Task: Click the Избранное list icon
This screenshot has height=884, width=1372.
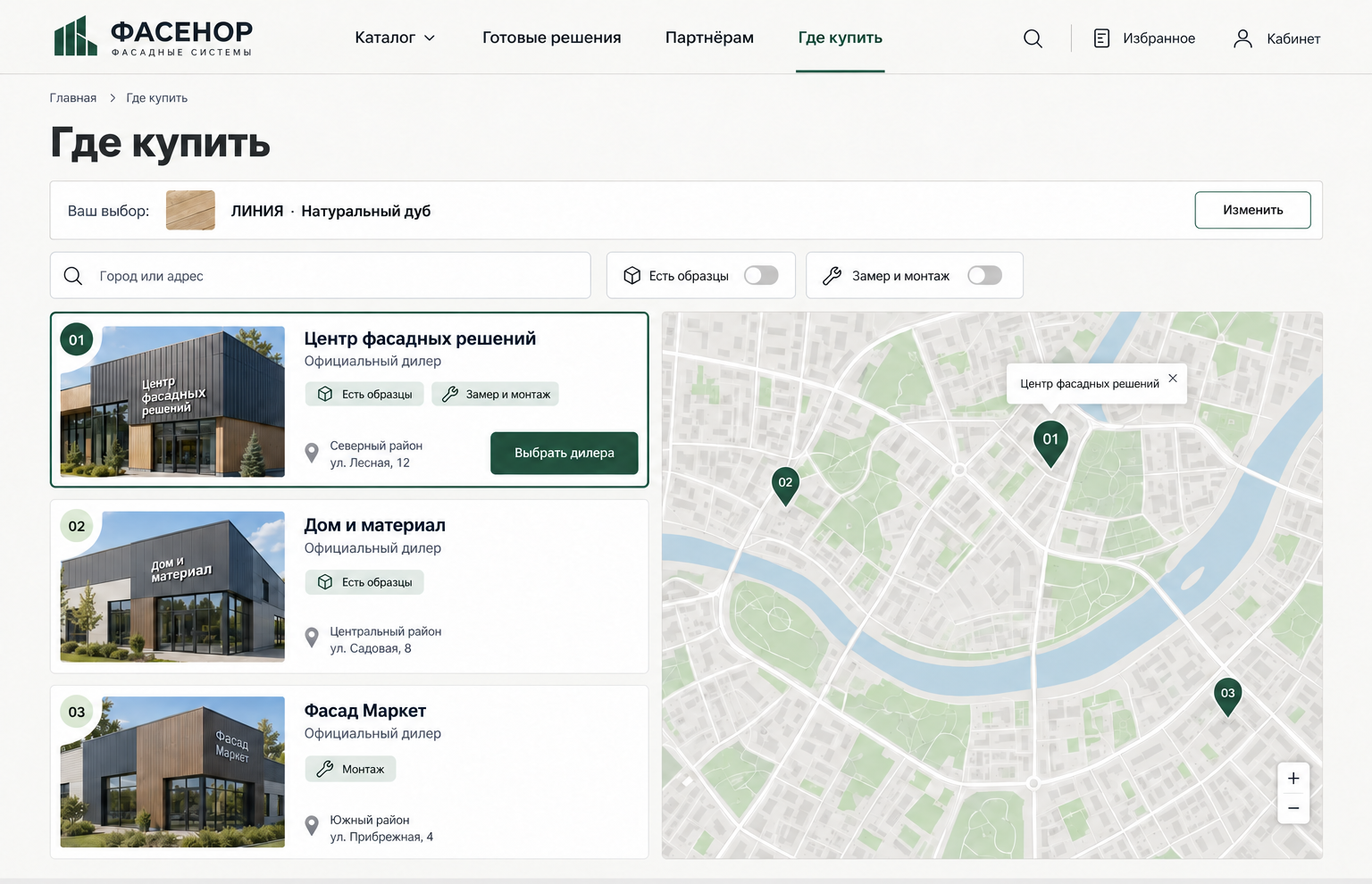Action: pyautogui.click(x=1101, y=38)
